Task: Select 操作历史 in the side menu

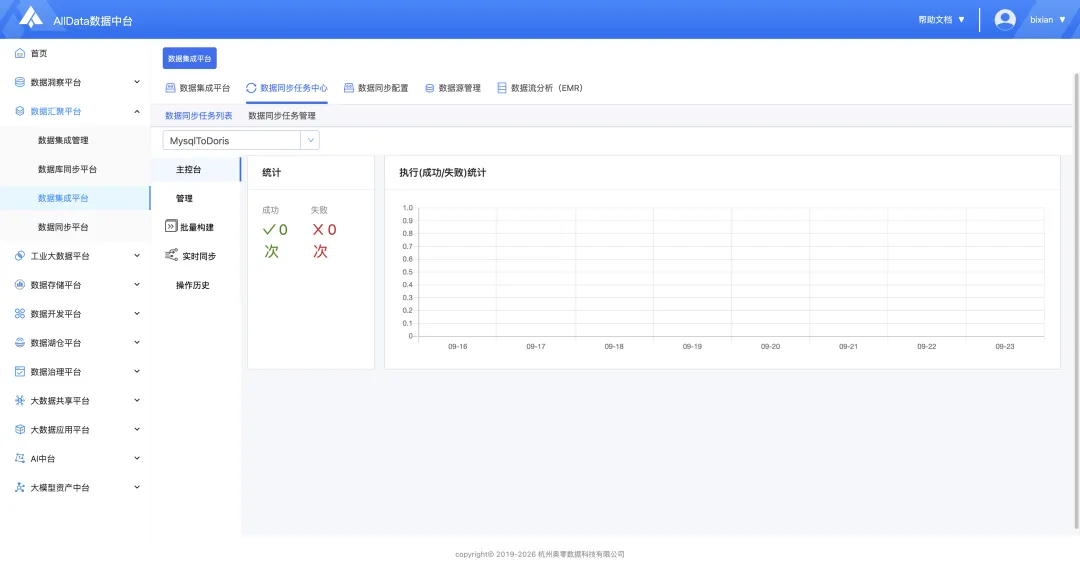Action: pos(192,285)
